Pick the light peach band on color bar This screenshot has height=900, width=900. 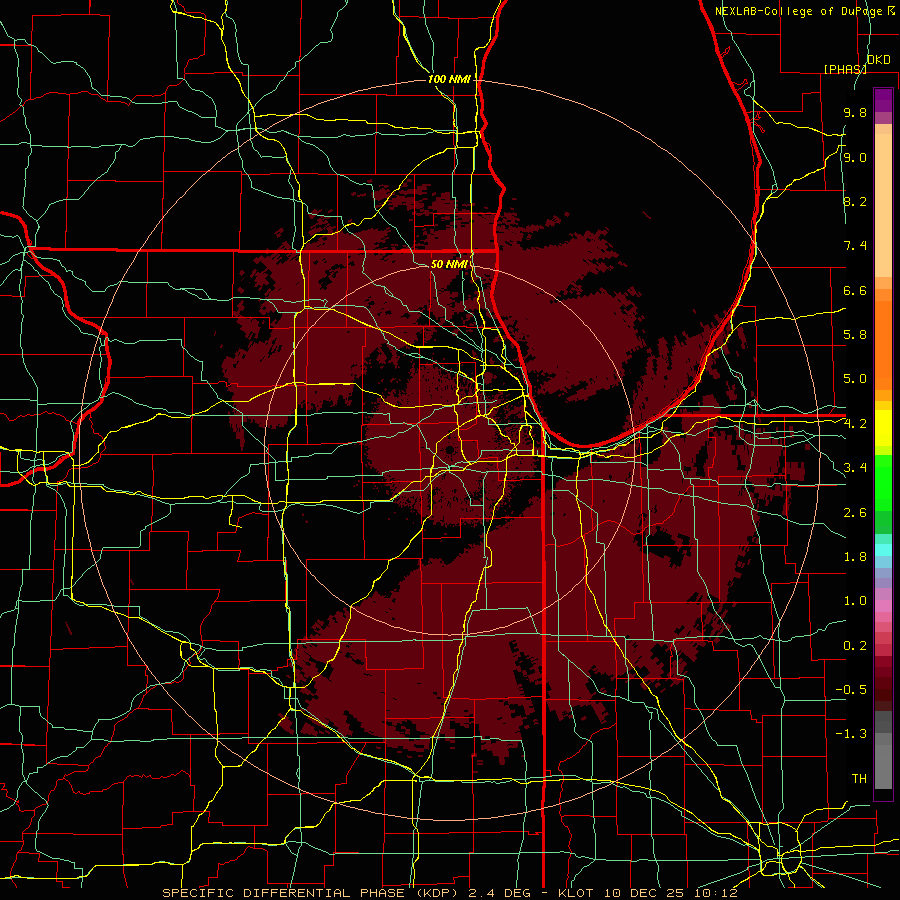pos(883,207)
